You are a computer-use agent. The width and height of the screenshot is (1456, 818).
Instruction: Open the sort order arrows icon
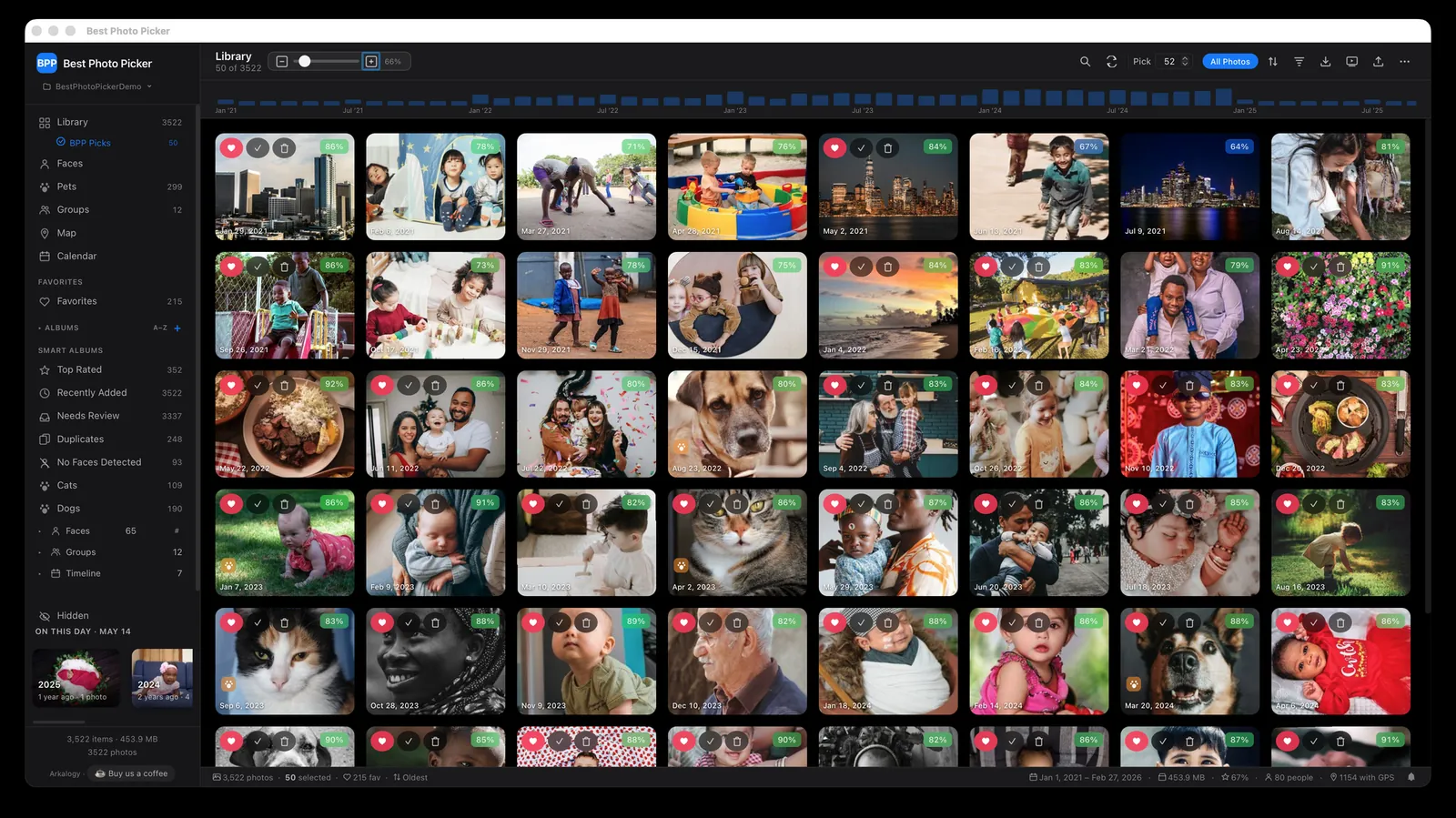(x=1273, y=62)
